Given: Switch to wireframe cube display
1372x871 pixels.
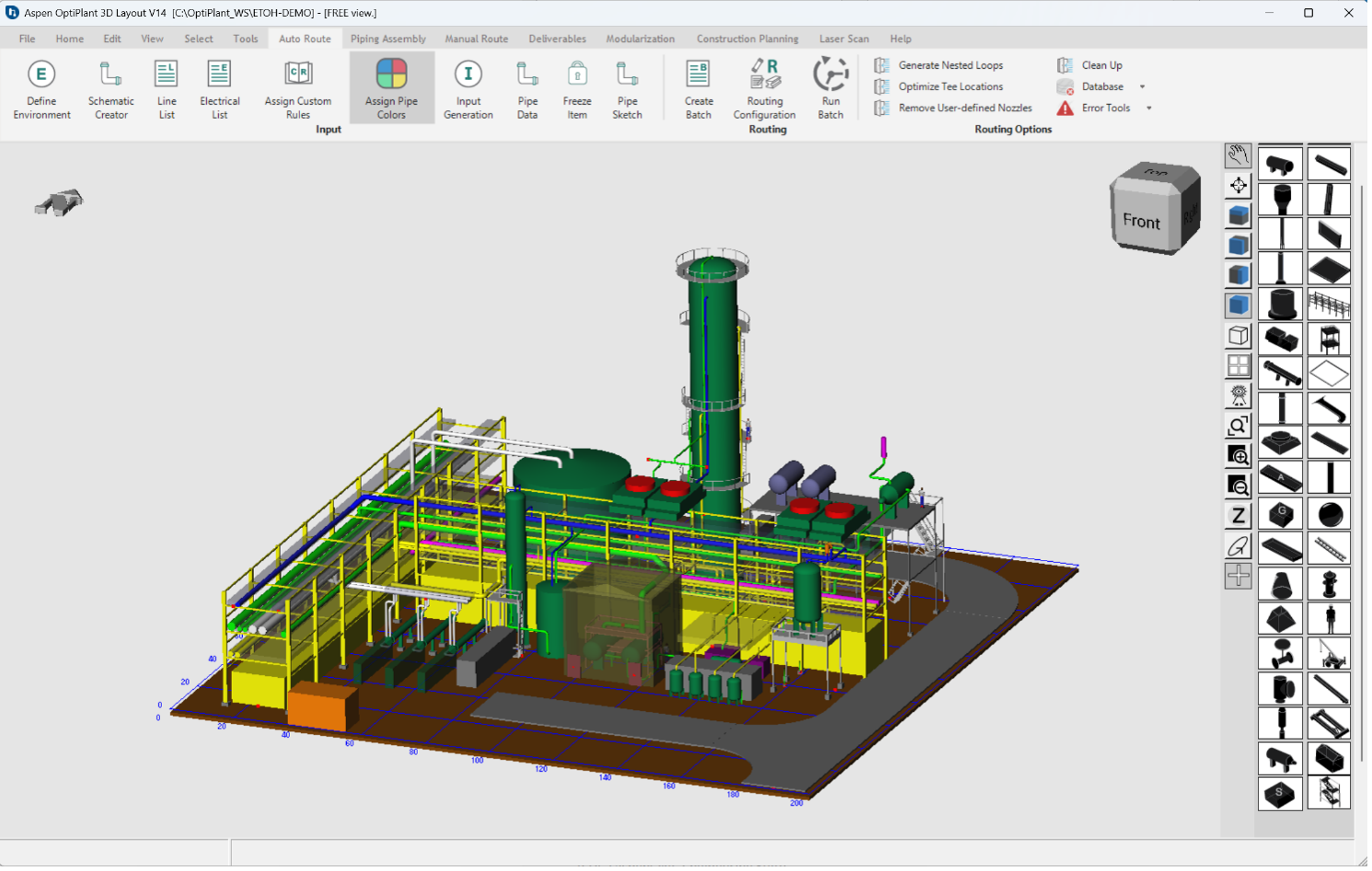Looking at the screenshot, I should pos(1239,336).
